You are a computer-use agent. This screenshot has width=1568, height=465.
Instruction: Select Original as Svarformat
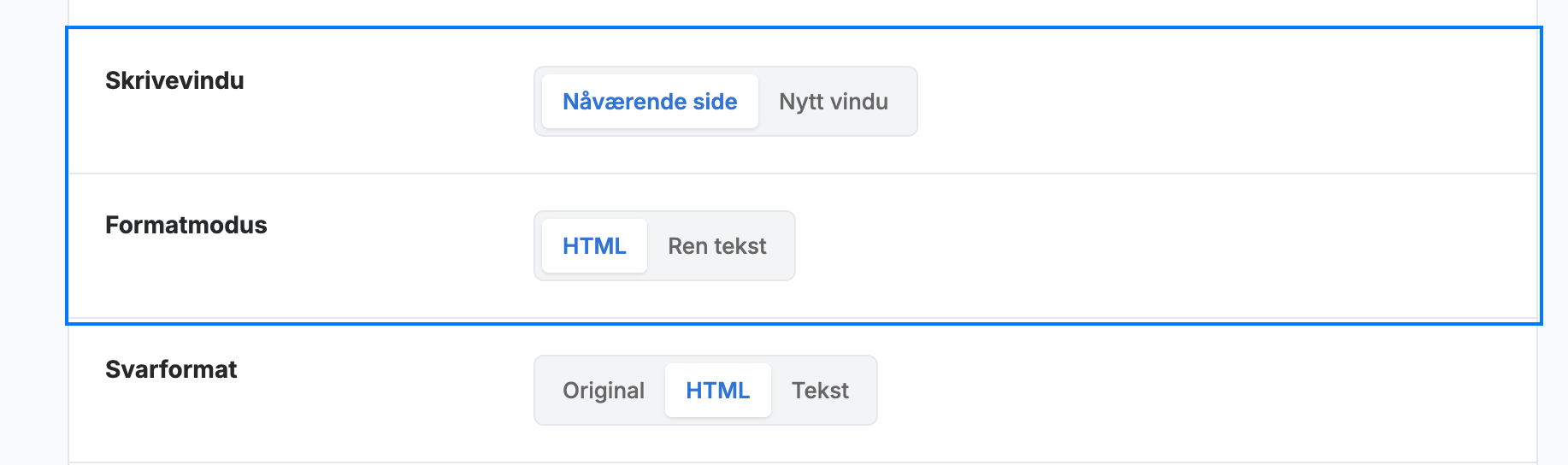pos(604,391)
